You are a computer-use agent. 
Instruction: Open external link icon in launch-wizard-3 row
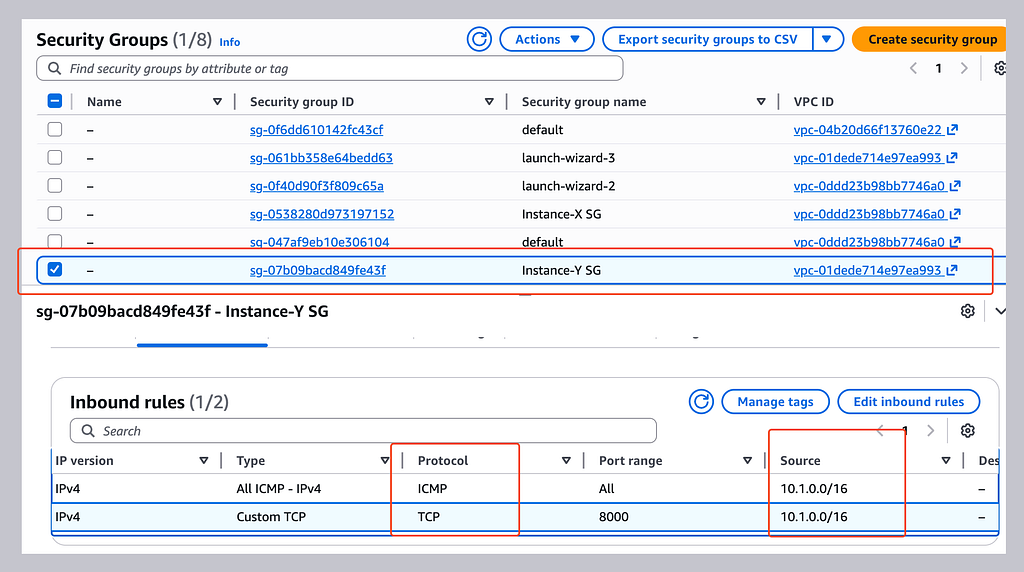(x=952, y=157)
